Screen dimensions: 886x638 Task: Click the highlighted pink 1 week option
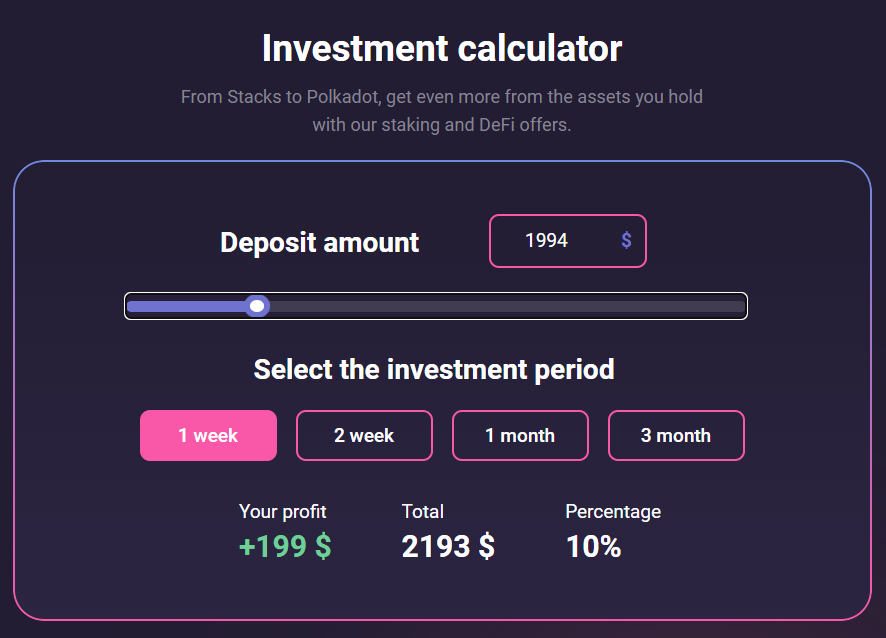(x=208, y=435)
